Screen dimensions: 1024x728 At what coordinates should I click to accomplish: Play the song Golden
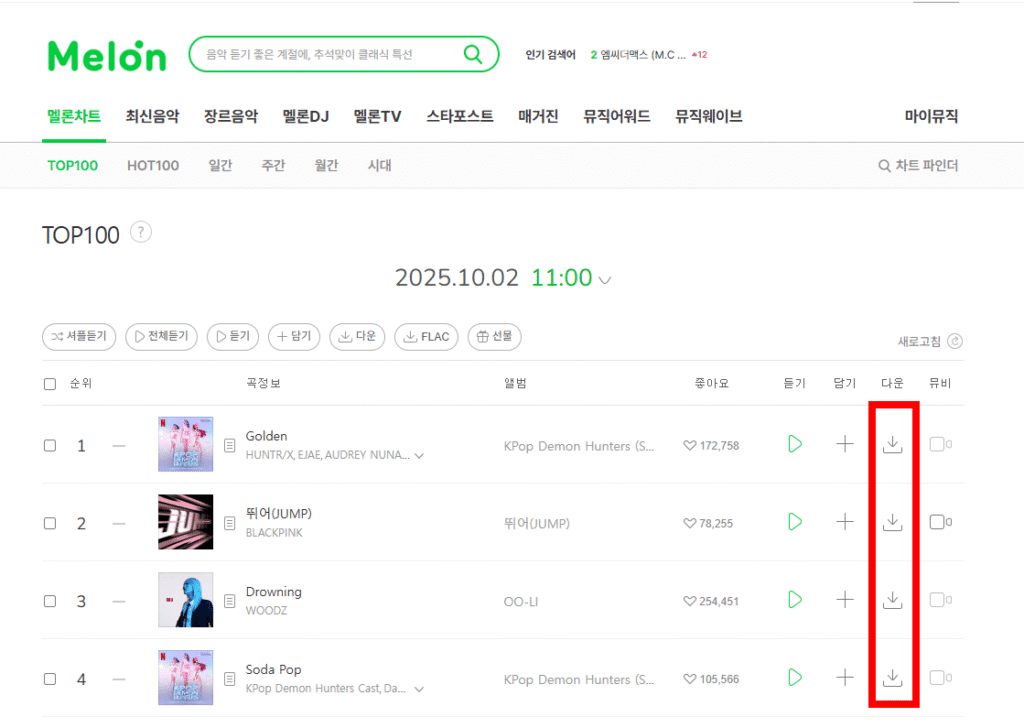coord(795,445)
